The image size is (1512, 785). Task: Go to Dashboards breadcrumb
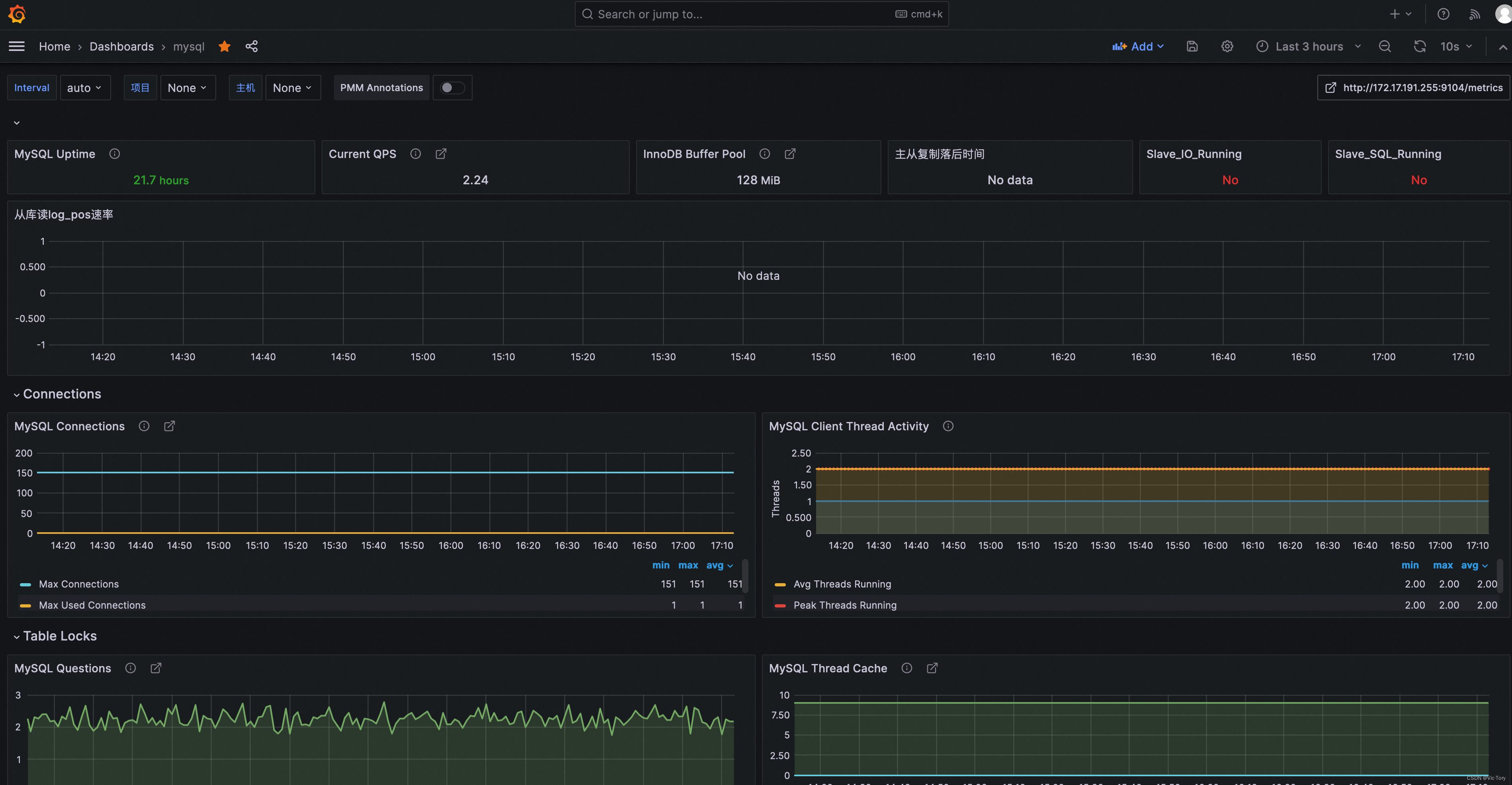coord(121,46)
